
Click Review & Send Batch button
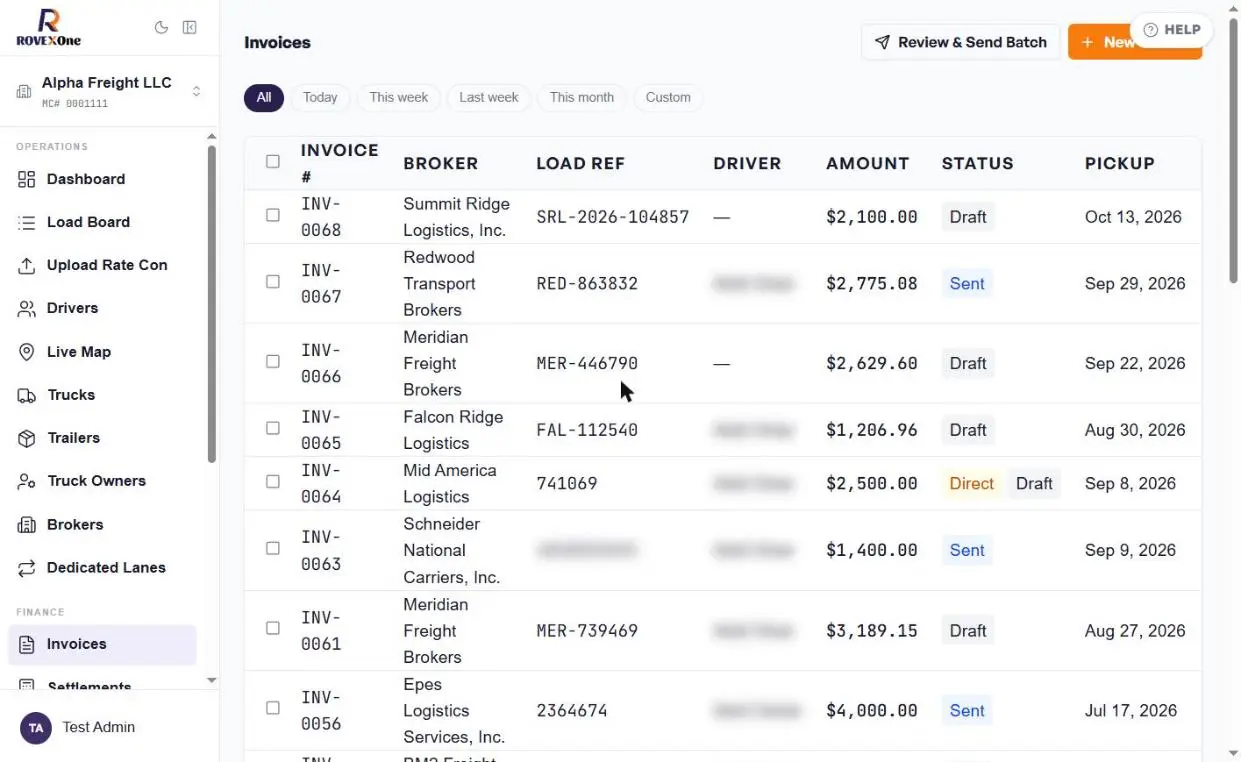[960, 42]
